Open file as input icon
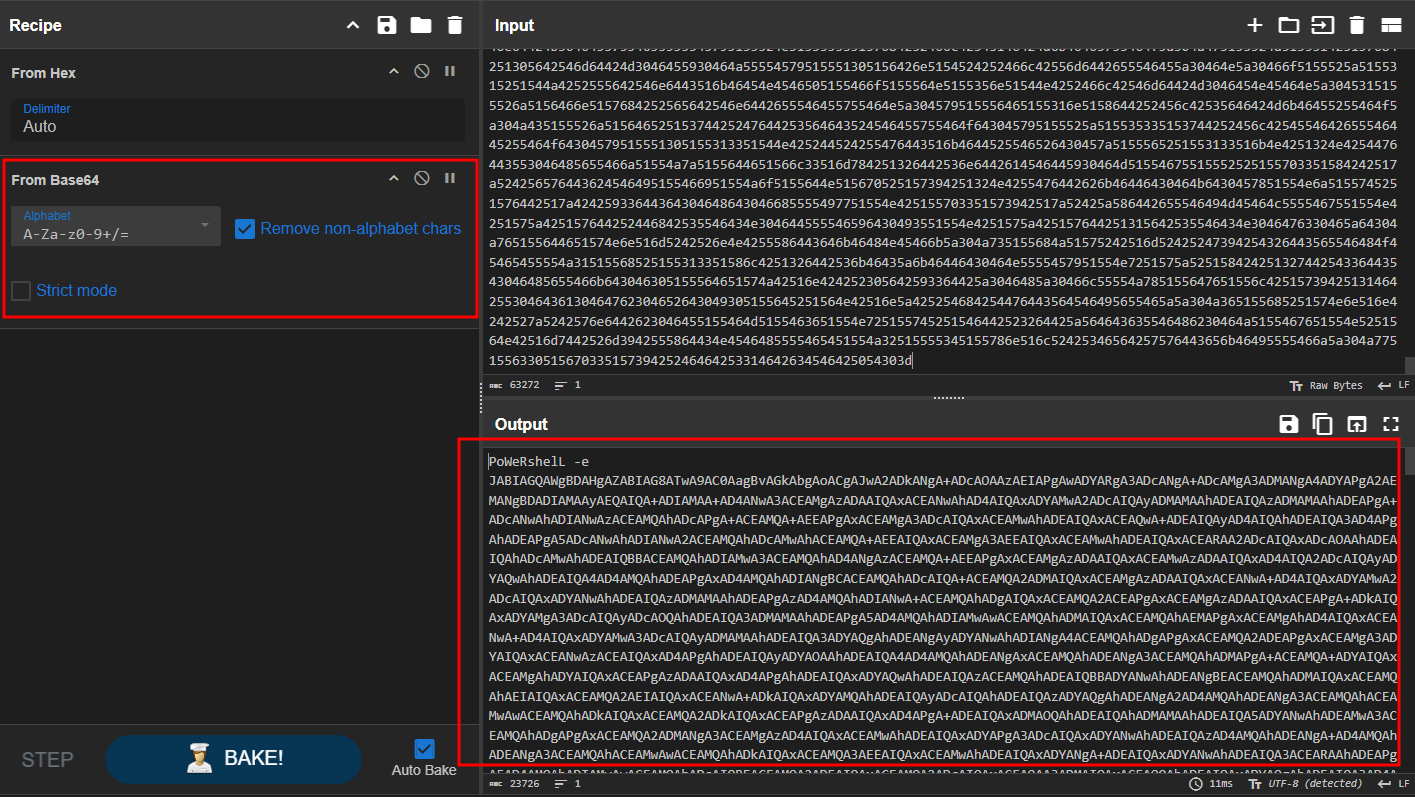Image resolution: width=1415 pixels, height=797 pixels. coord(1323,25)
